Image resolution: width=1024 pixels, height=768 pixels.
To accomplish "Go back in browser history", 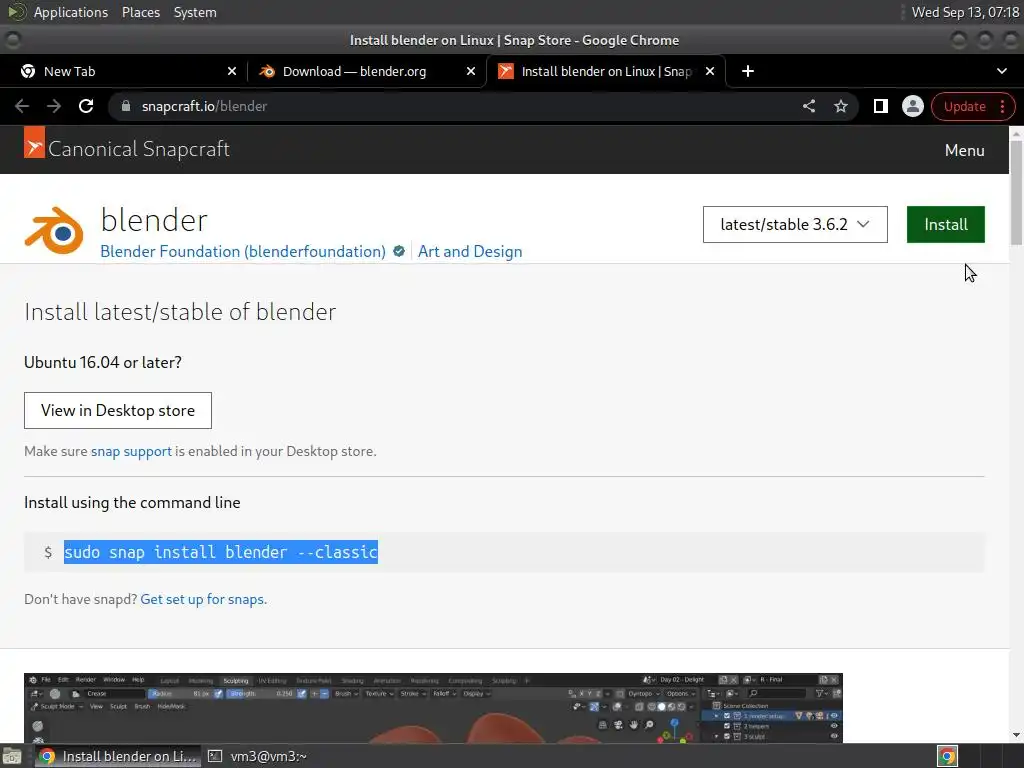I will click(x=22, y=106).
